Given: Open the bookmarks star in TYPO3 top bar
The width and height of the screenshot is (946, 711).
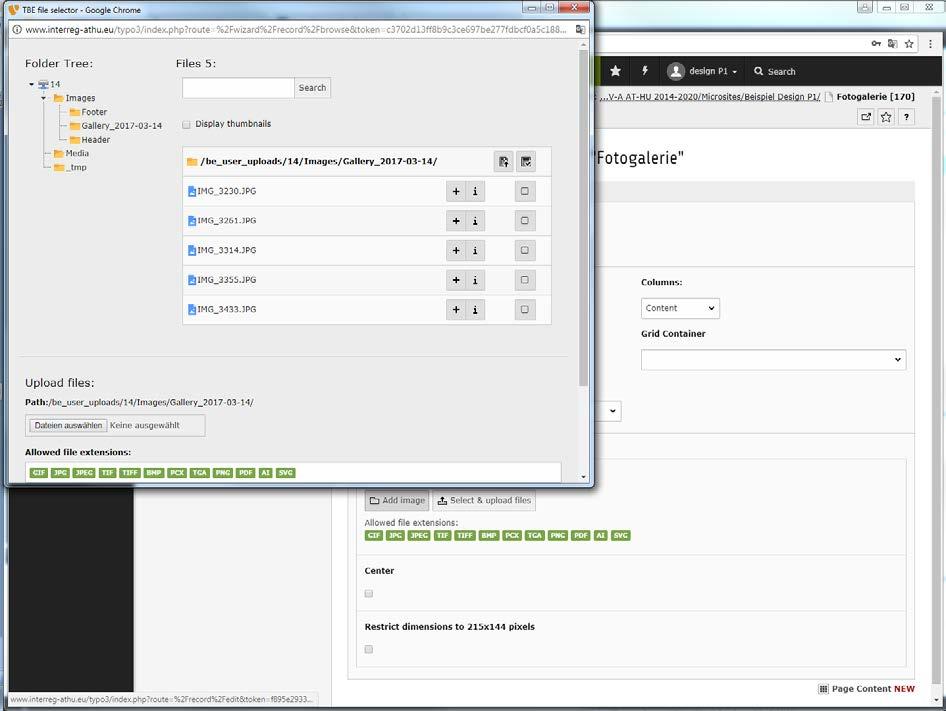Looking at the screenshot, I should [x=615, y=71].
